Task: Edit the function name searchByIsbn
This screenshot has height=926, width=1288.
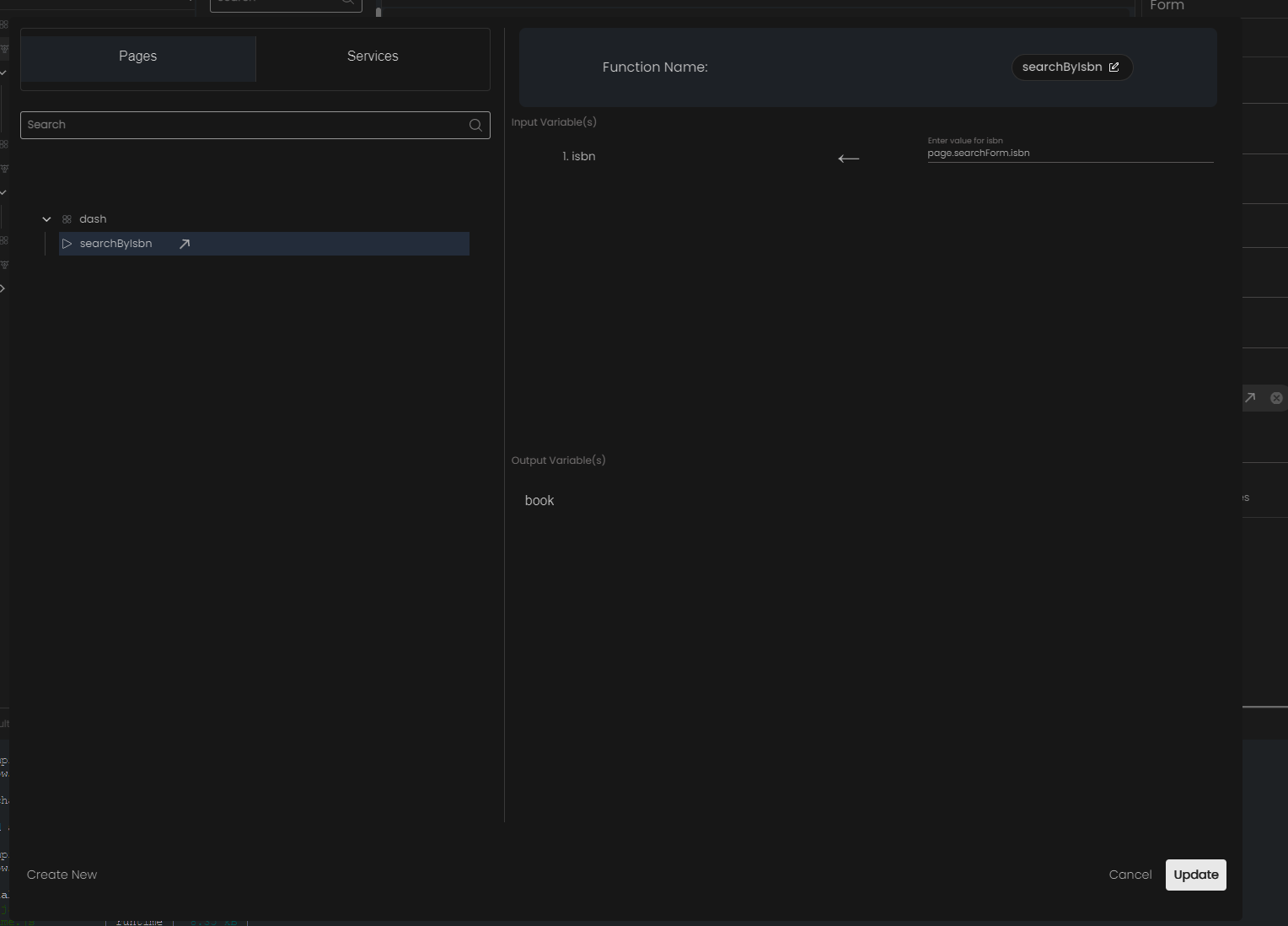Action: pos(1114,67)
